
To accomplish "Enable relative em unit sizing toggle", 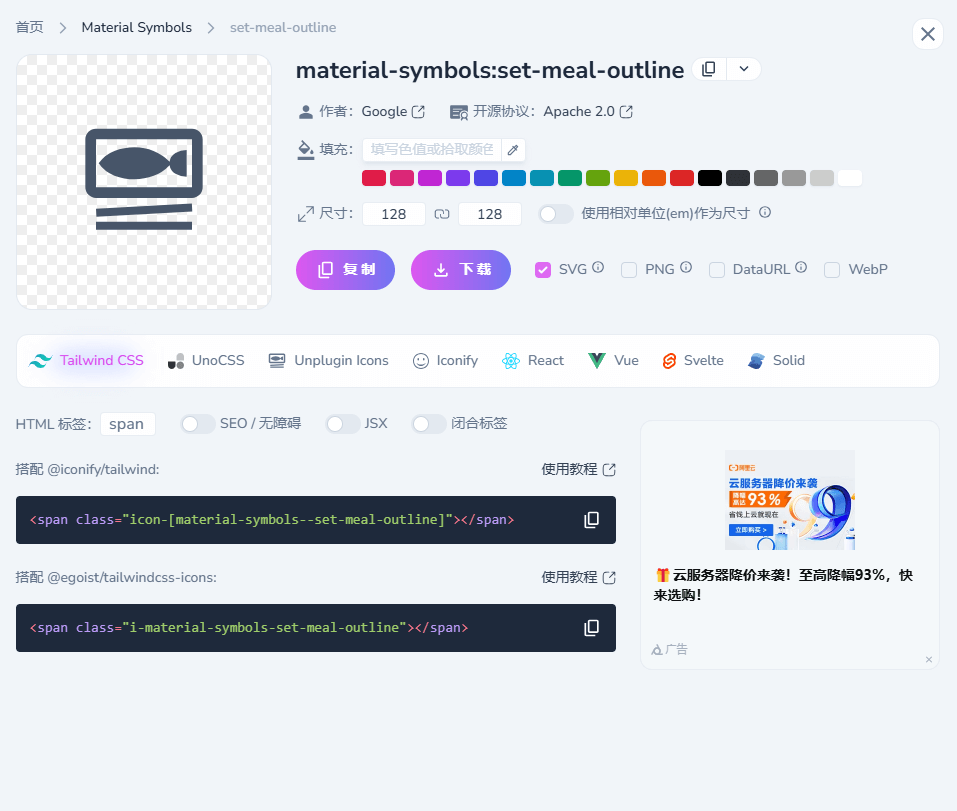I will [x=556, y=214].
